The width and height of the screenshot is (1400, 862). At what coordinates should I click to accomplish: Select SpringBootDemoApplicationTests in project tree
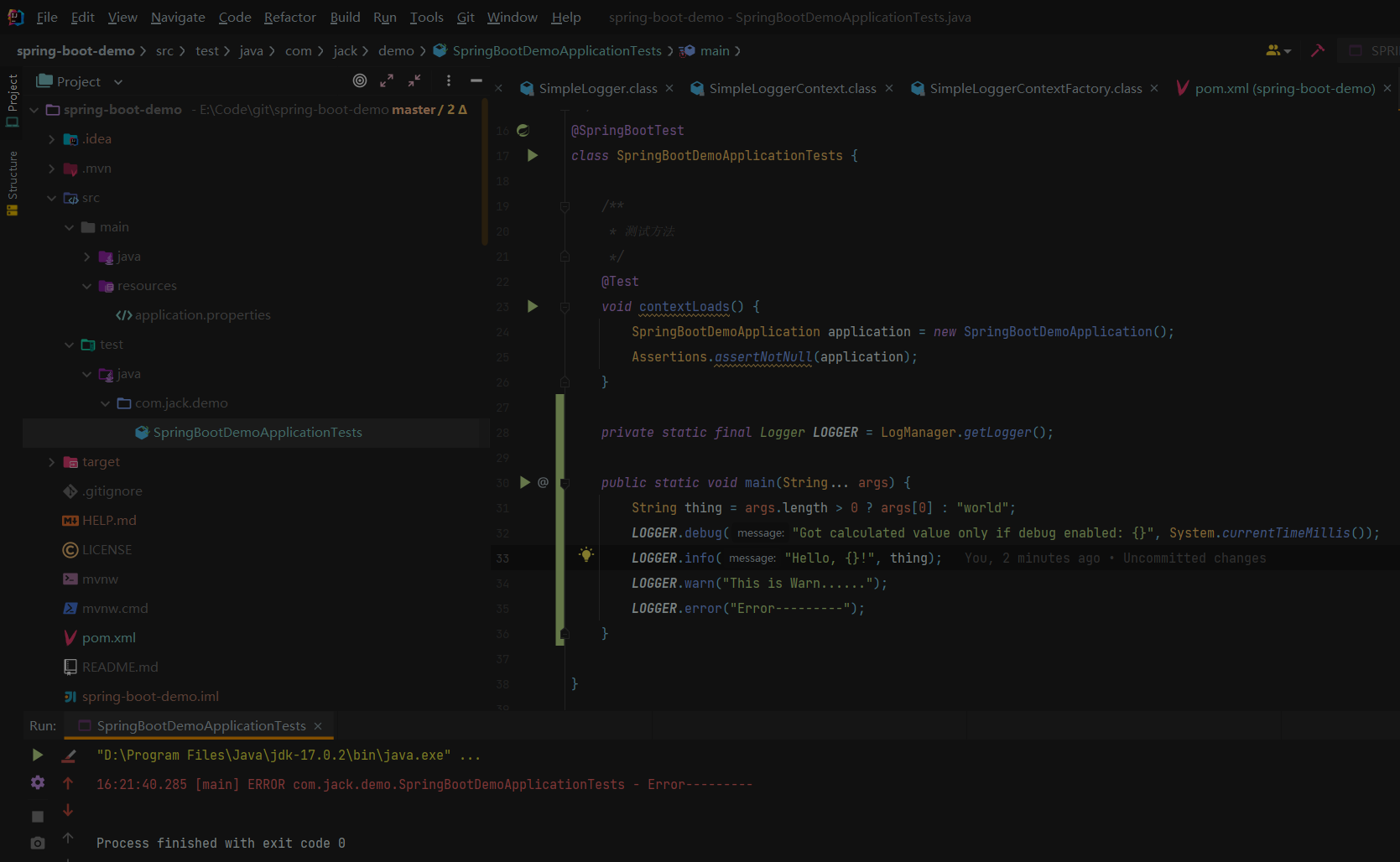pos(257,433)
